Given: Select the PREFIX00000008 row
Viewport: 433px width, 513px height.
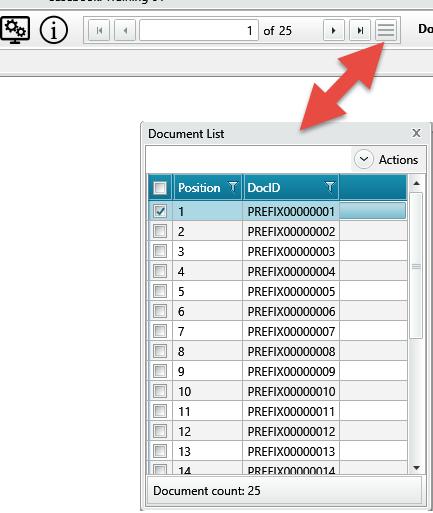Looking at the screenshot, I should [x=277, y=351].
